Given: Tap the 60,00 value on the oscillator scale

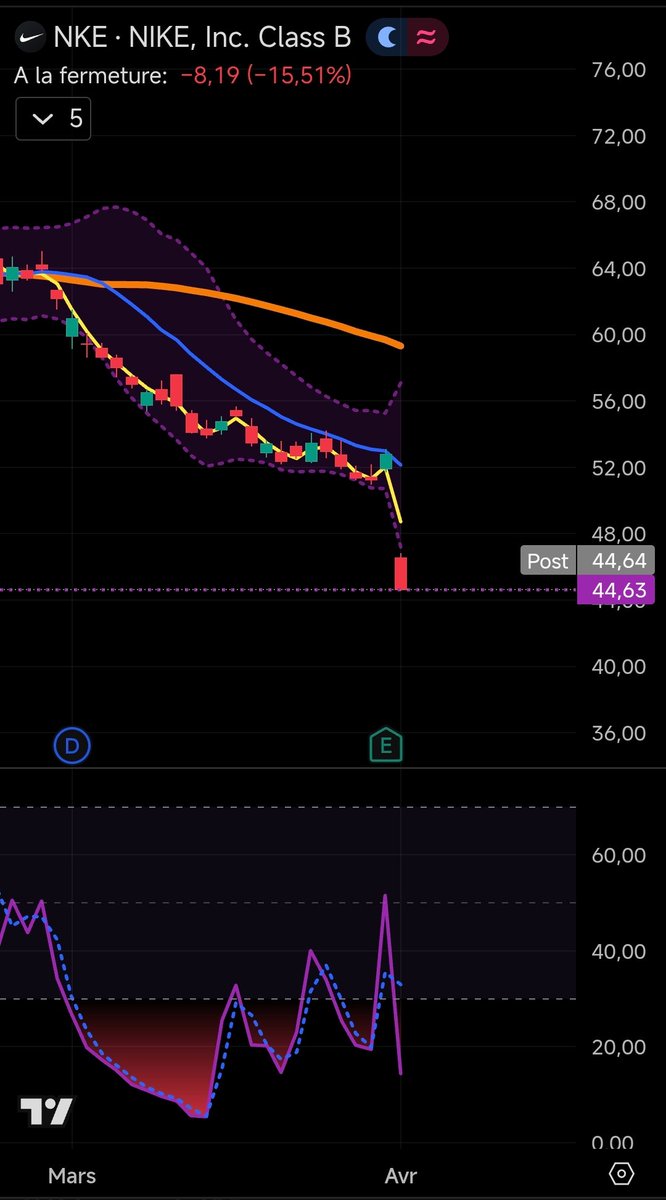Looking at the screenshot, I should pos(618,855).
